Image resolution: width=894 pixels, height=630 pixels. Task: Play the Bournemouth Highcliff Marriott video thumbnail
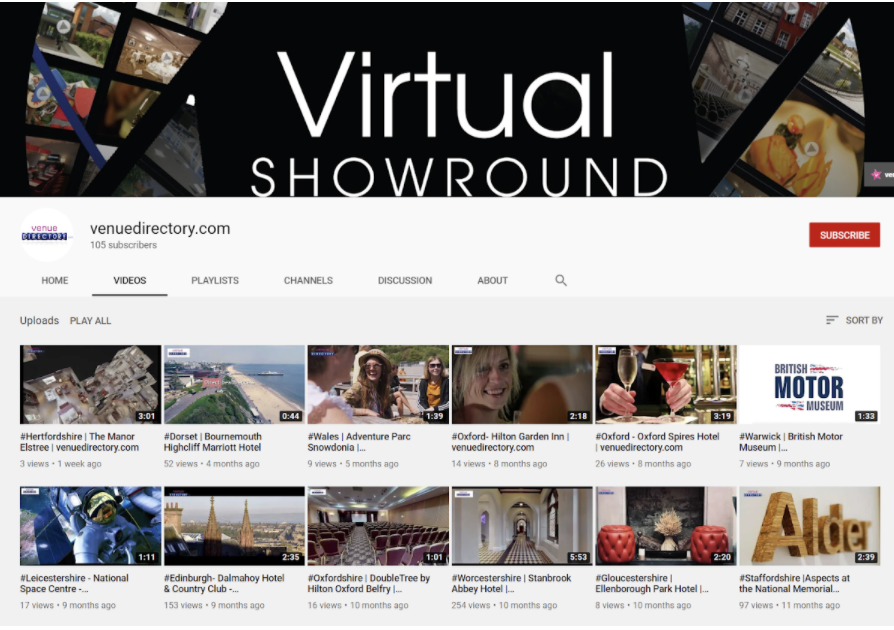(x=234, y=385)
